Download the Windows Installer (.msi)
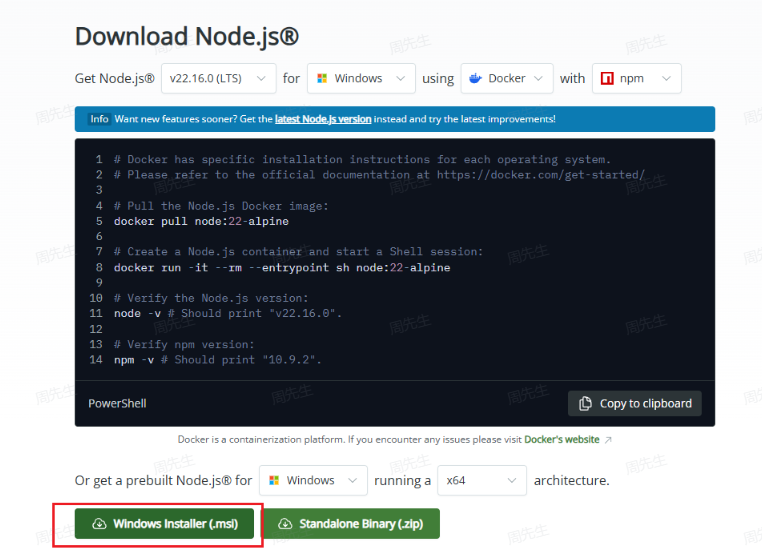Viewport: 762px width, 554px height. [x=164, y=523]
